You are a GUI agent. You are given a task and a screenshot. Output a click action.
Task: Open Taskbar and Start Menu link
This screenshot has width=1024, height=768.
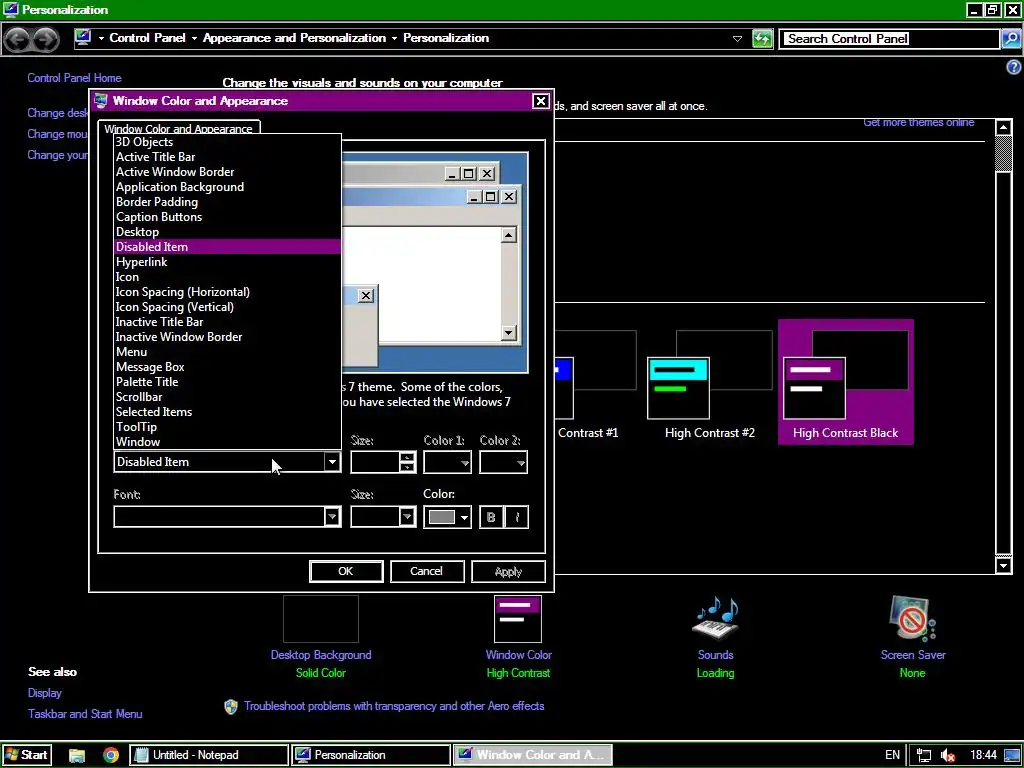pyautogui.click(x=85, y=714)
